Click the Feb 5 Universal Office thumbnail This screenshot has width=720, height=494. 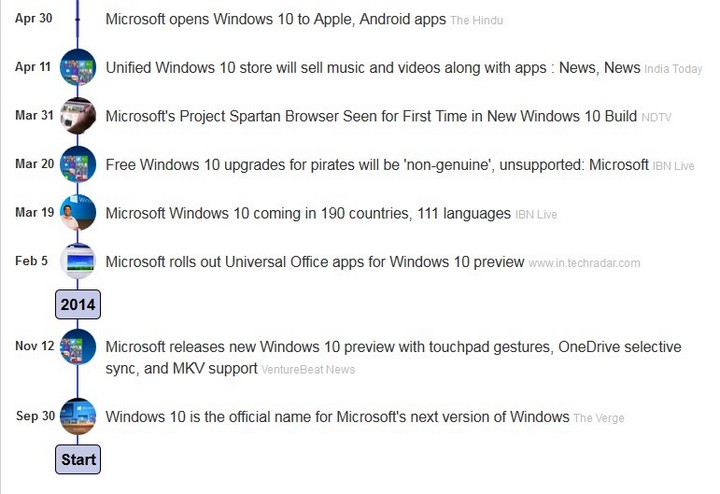point(78,262)
